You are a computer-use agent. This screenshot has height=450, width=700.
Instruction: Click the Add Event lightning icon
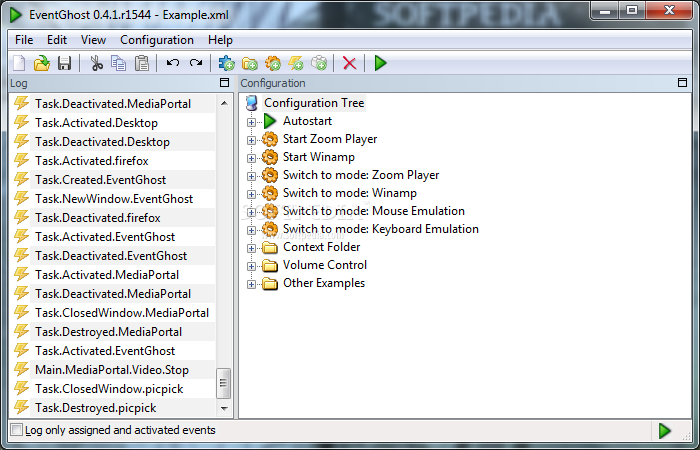(x=296, y=63)
